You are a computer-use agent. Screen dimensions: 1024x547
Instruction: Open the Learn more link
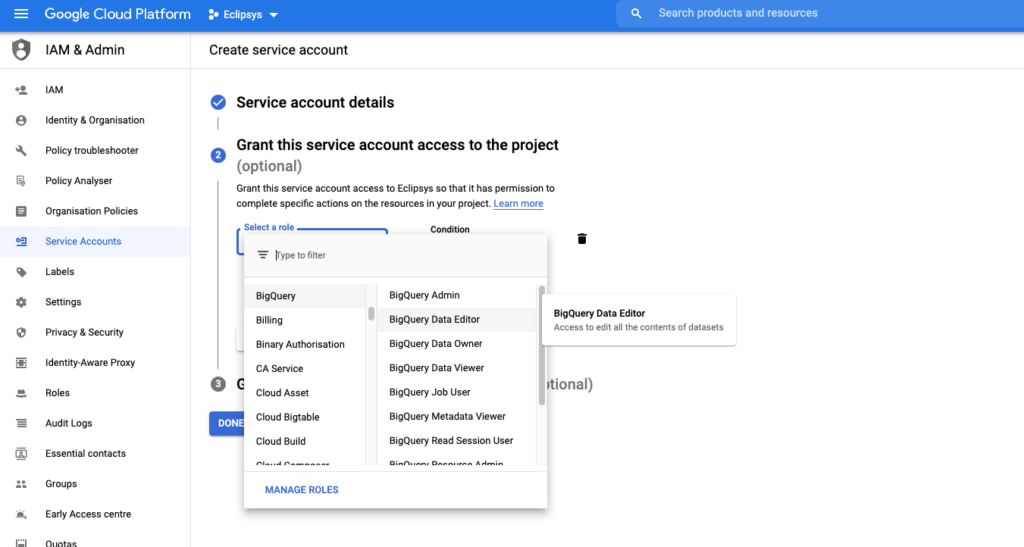coord(518,204)
